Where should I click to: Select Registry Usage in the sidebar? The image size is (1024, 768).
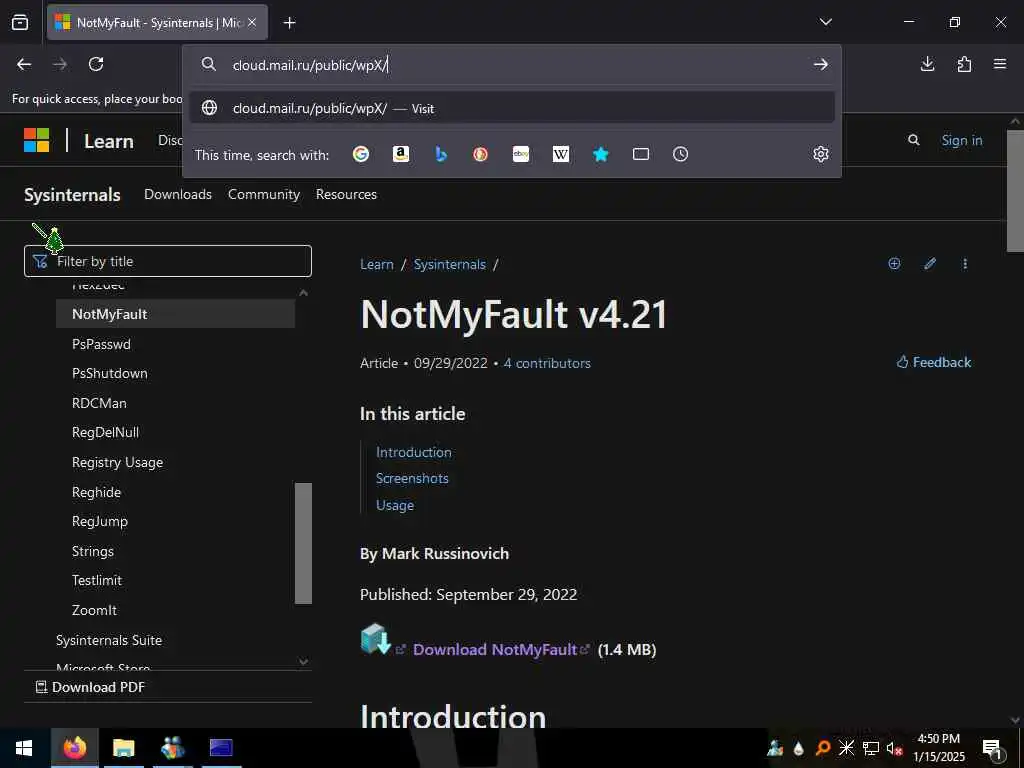click(x=118, y=462)
